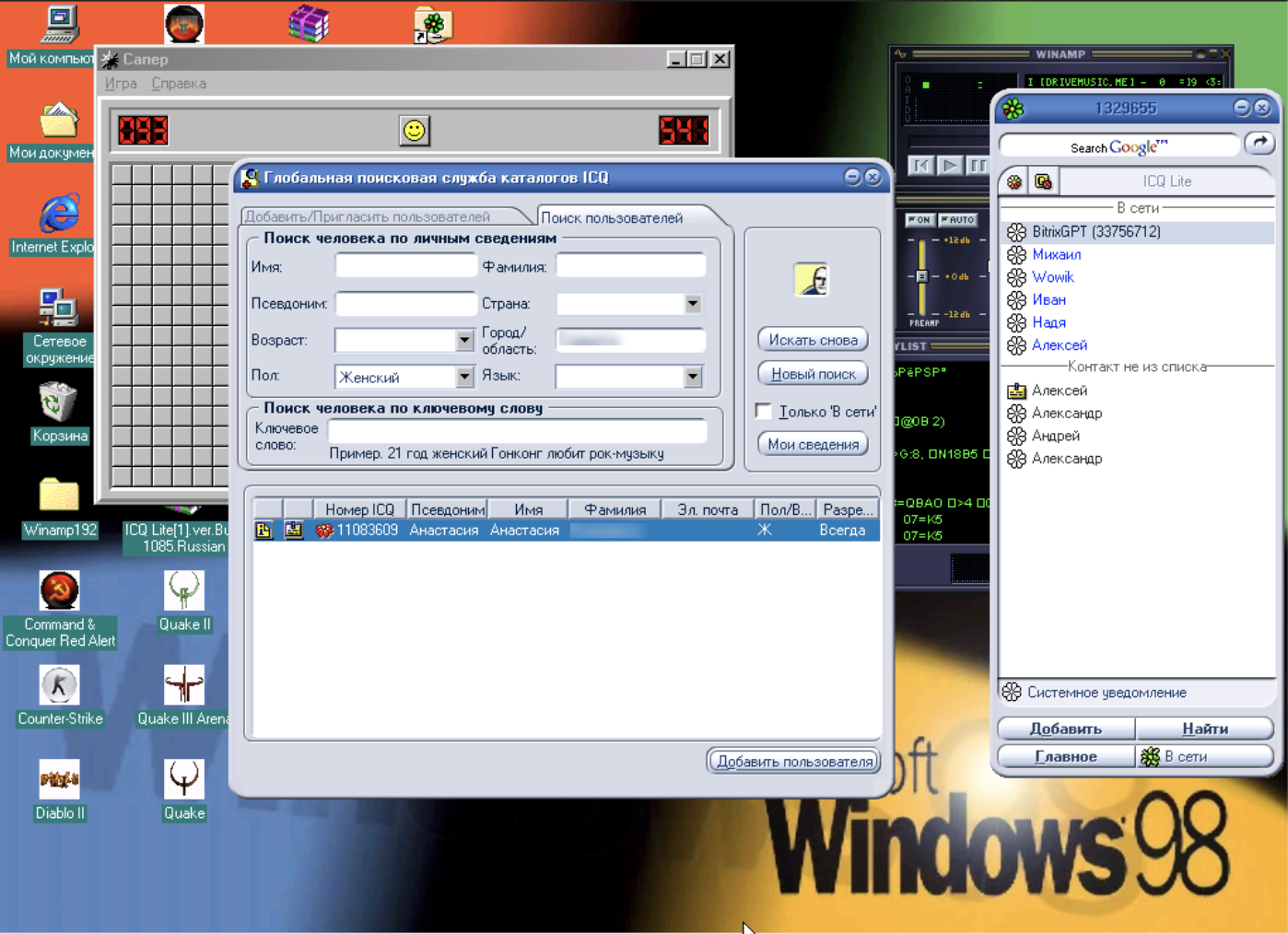
Task: Toggle the Winamp equalizer AUTO button
Action: [958, 220]
